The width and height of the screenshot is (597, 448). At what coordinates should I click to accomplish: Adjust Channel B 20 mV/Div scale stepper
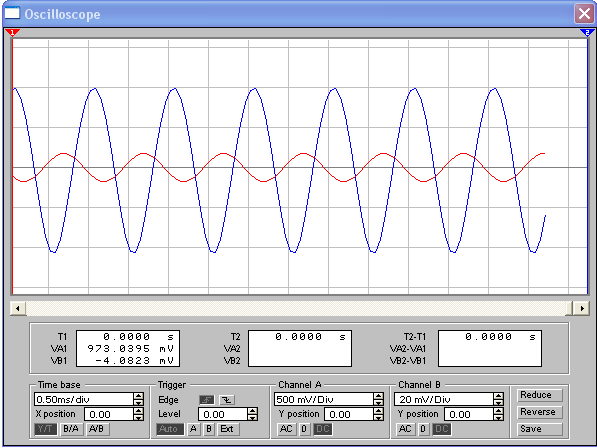(x=498, y=399)
